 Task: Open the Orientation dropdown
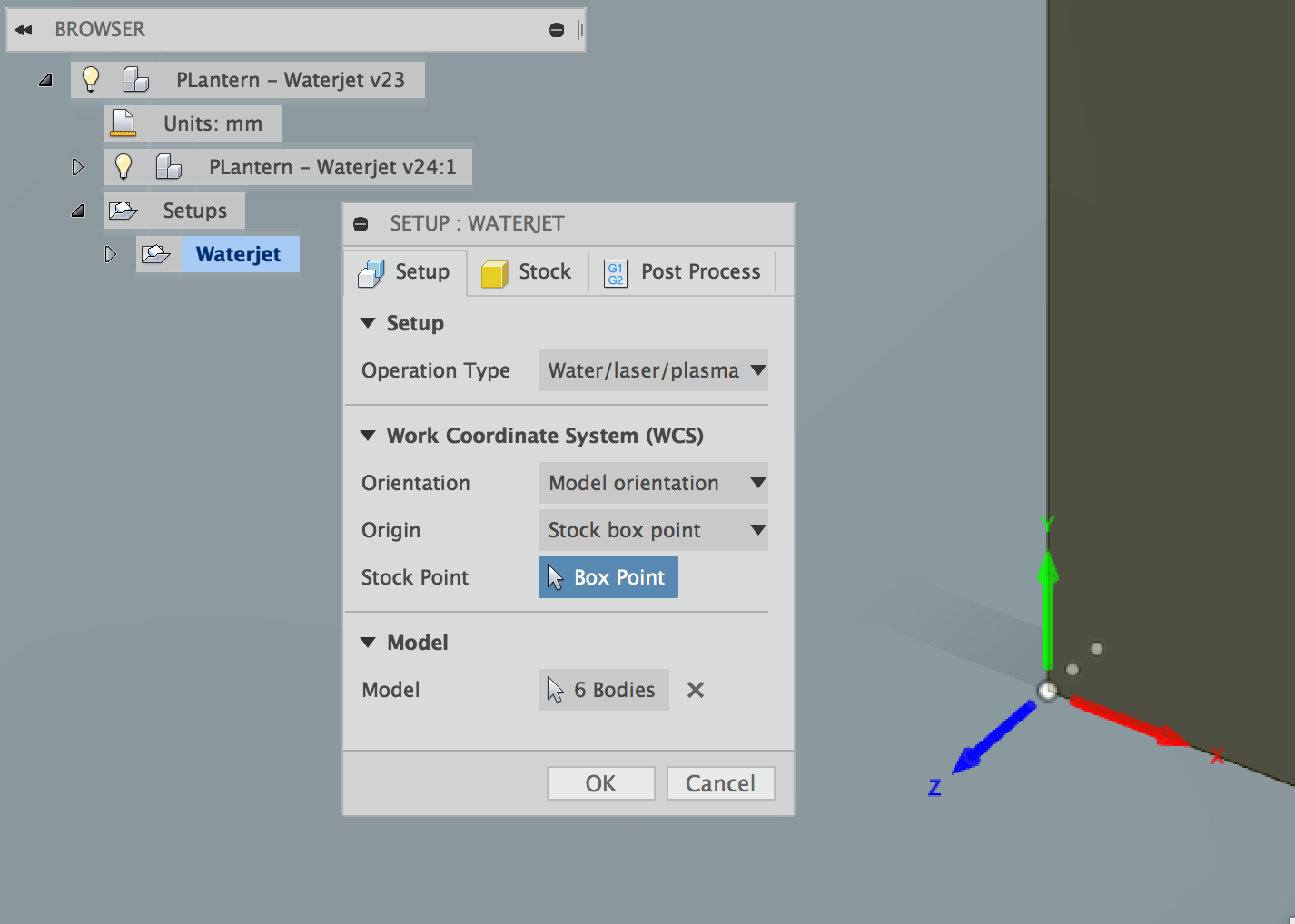(x=653, y=483)
